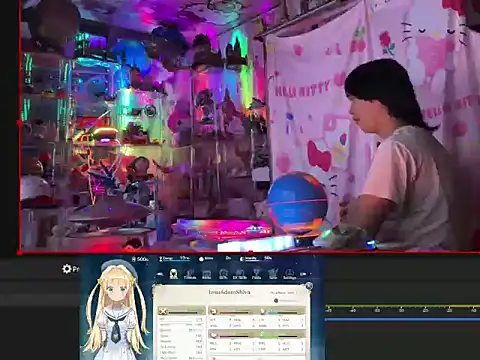Click the Energy bar at top of game
Viewport: 480px width, 360px height.
[174, 259]
